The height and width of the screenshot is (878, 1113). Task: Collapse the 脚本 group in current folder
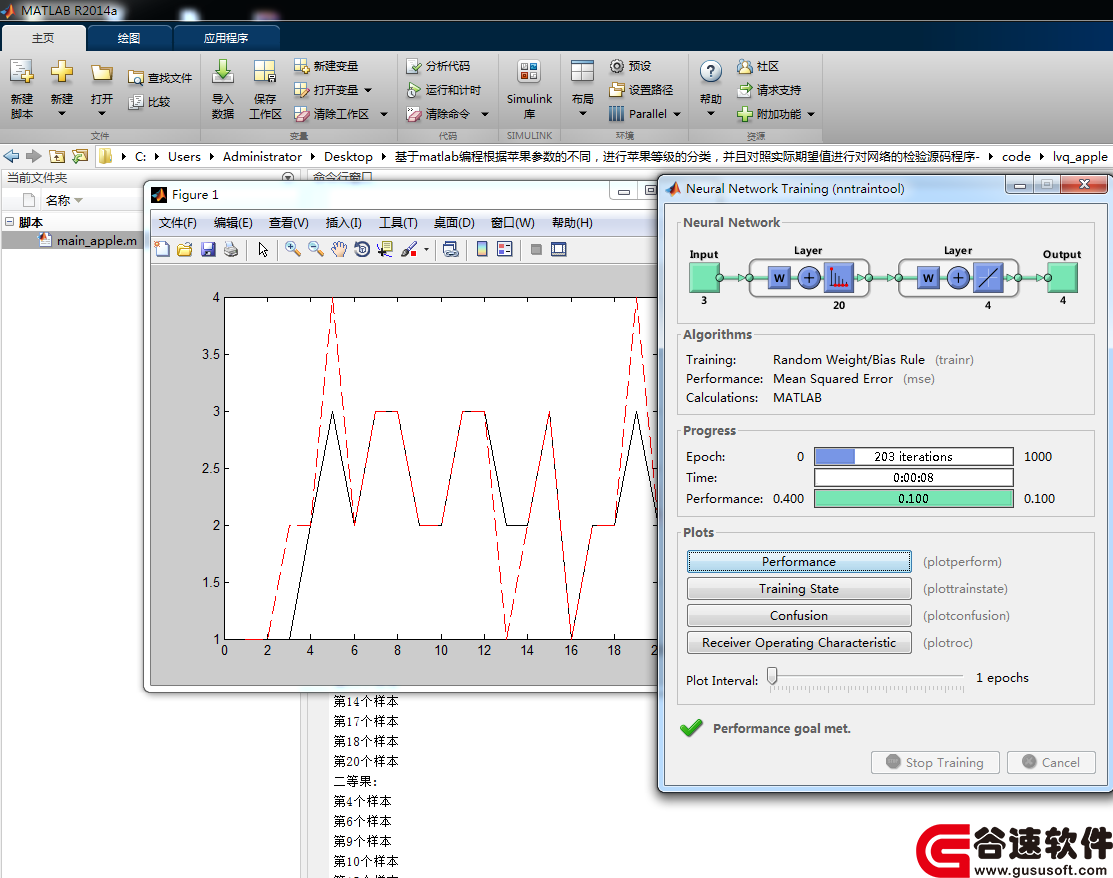(x=9, y=221)
